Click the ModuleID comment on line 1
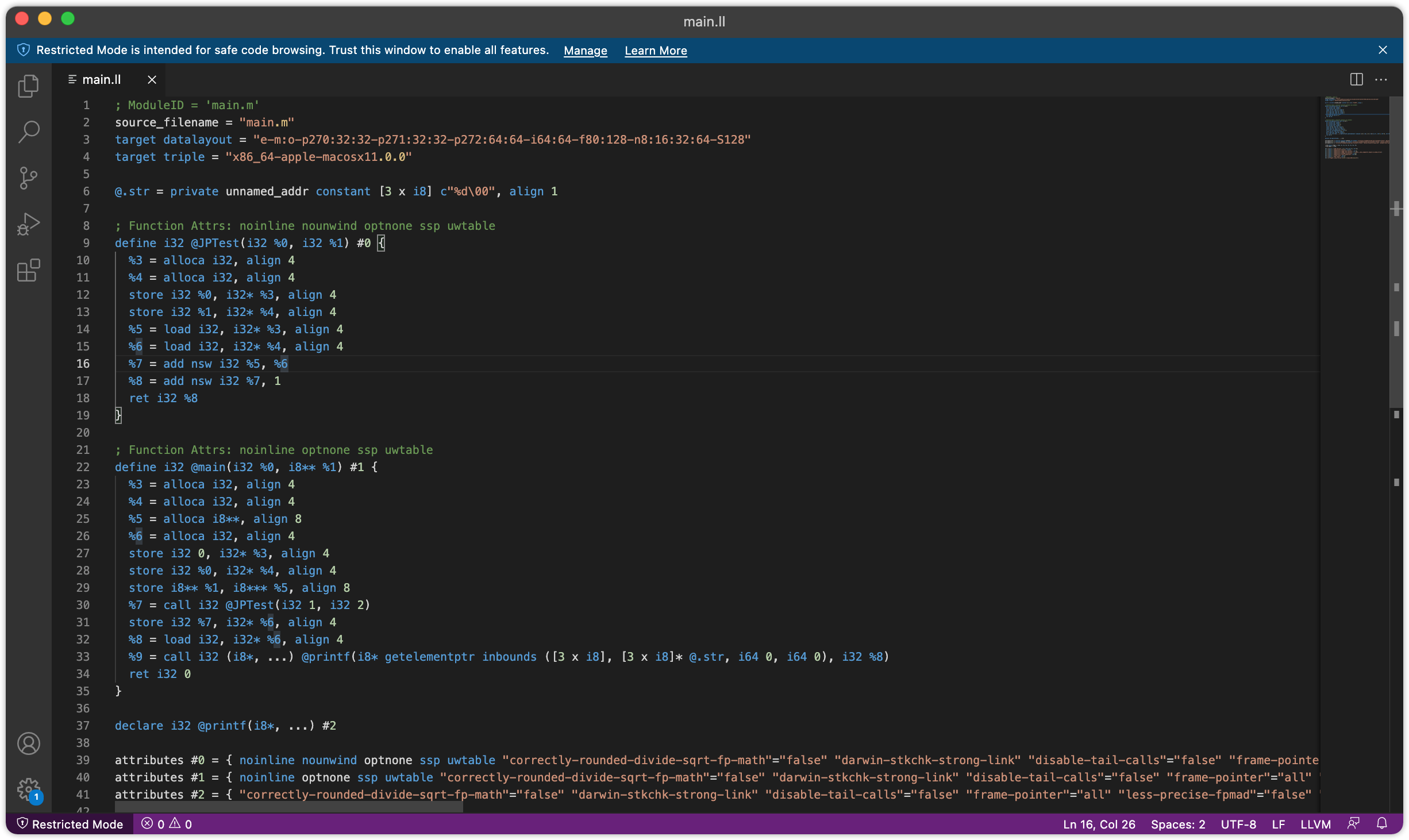 [187, 105]
